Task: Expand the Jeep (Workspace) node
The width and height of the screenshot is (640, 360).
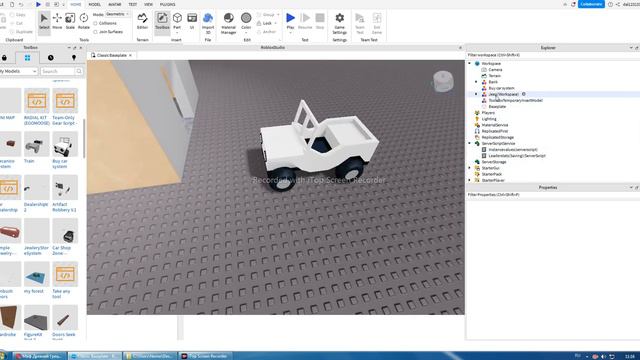Action: coord(476,94)
